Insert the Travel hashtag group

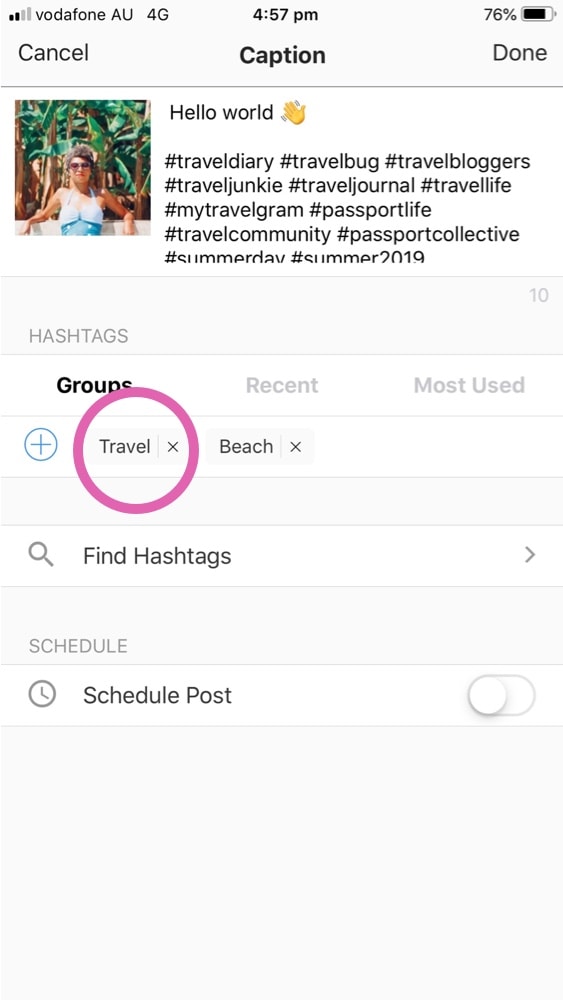pos(124,447)
